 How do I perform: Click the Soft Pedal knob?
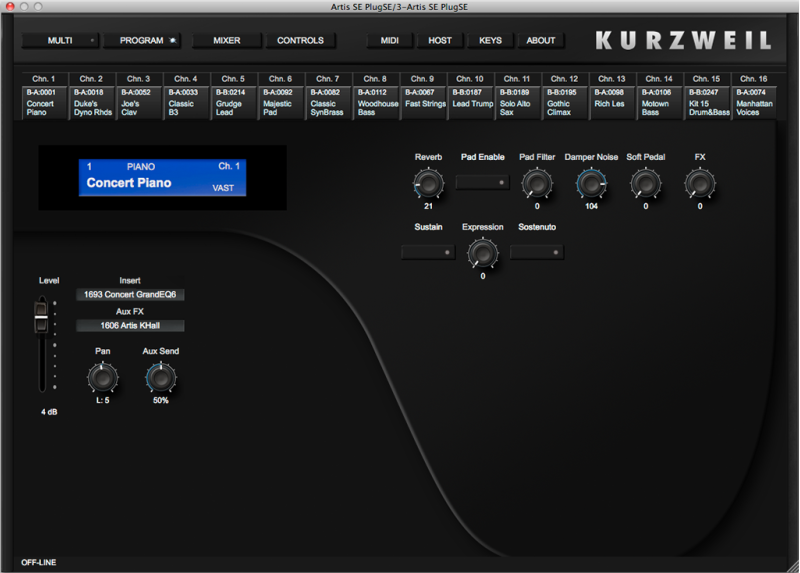point(645,183)
